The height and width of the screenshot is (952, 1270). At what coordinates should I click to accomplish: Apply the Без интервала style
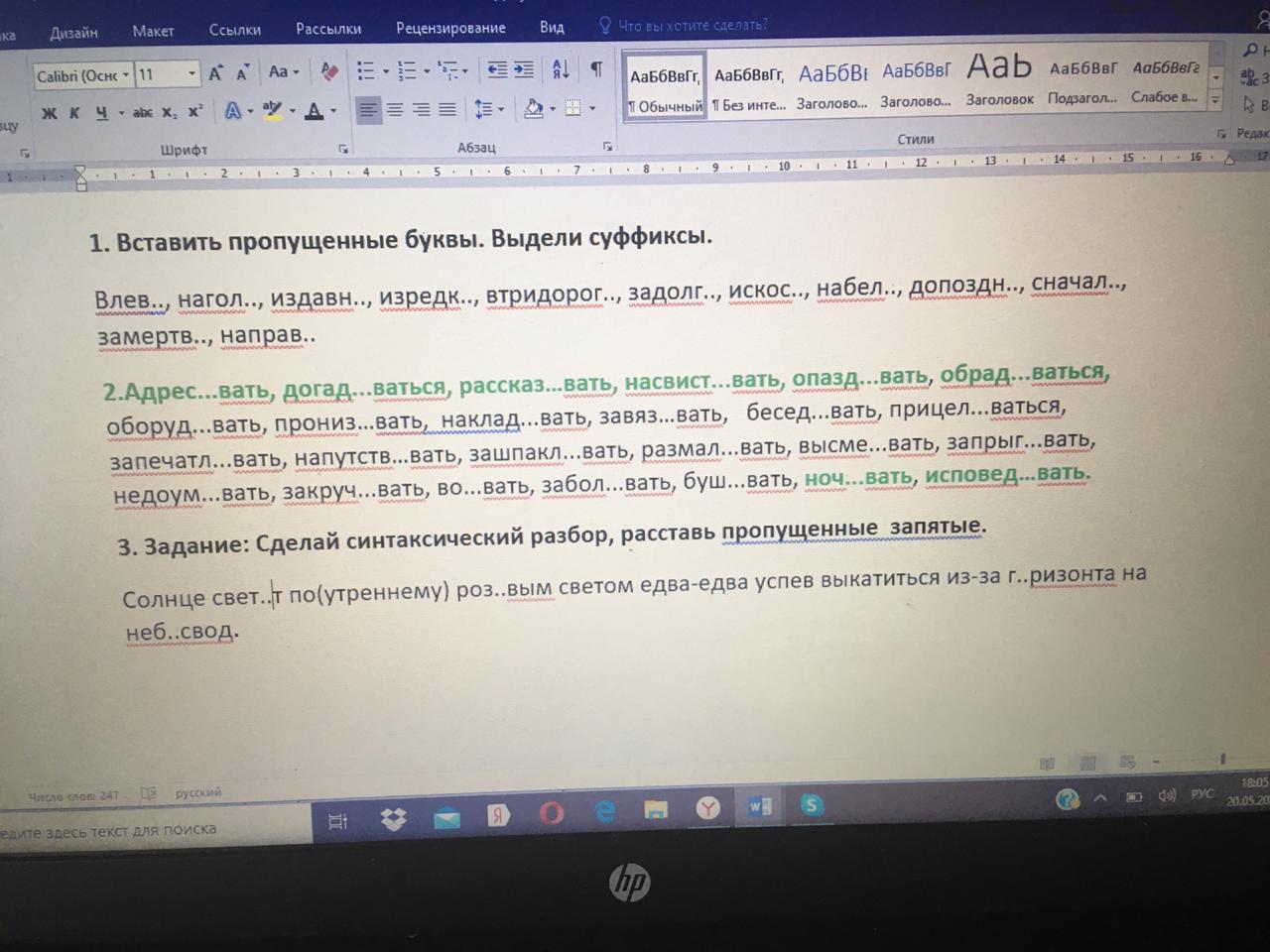coord(749,87)
